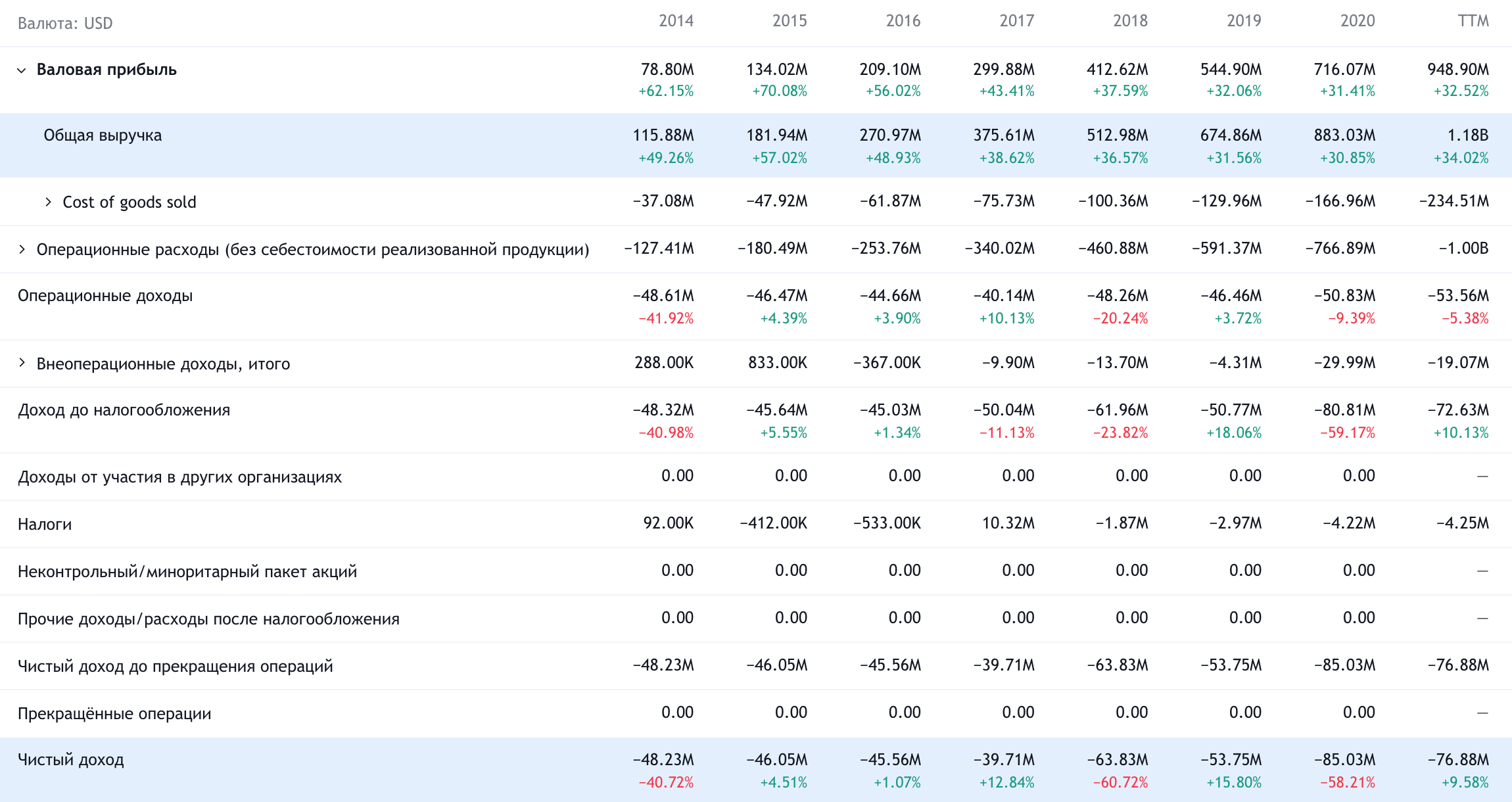The width and height of the screenshot is (1512, 802).
Task: Click the Валовая прибыль row label
Action: (x=106, y=70)
